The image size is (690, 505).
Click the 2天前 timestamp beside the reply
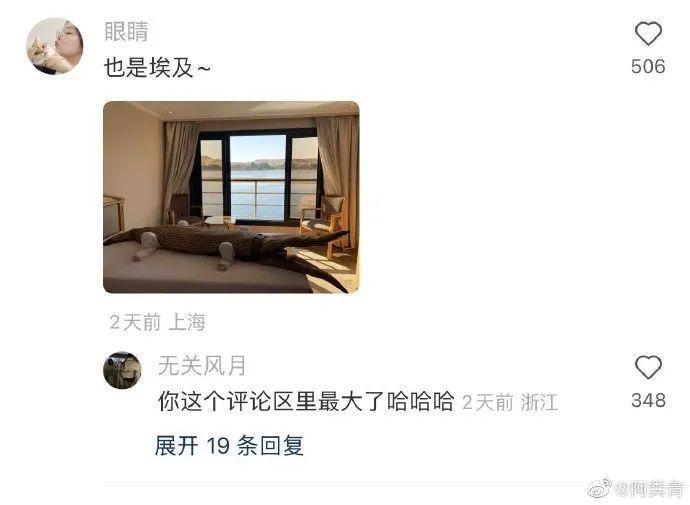tap(488, 402)
